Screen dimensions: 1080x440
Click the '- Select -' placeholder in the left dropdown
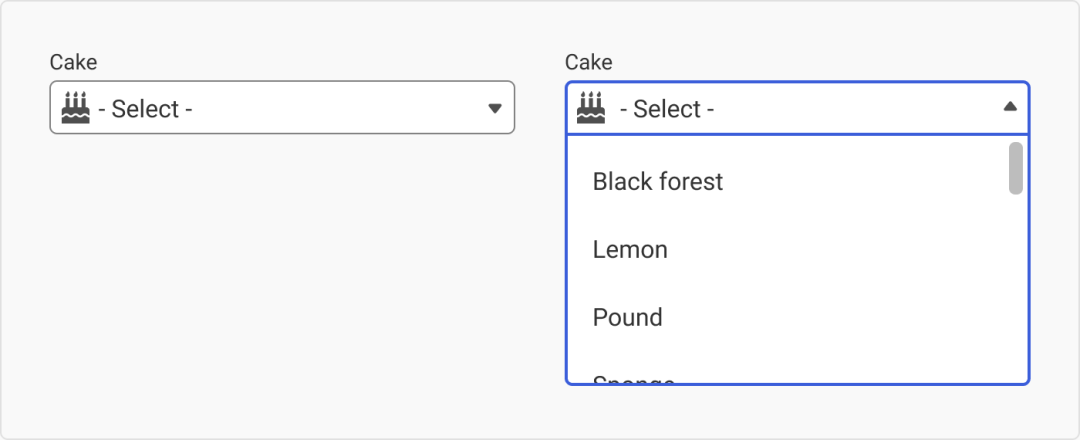145,109
